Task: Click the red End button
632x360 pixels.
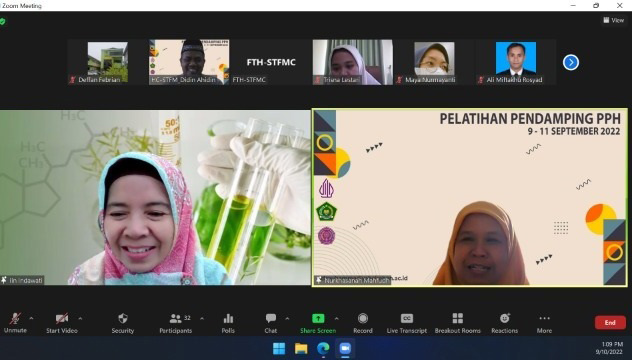Action: point(610,323)
